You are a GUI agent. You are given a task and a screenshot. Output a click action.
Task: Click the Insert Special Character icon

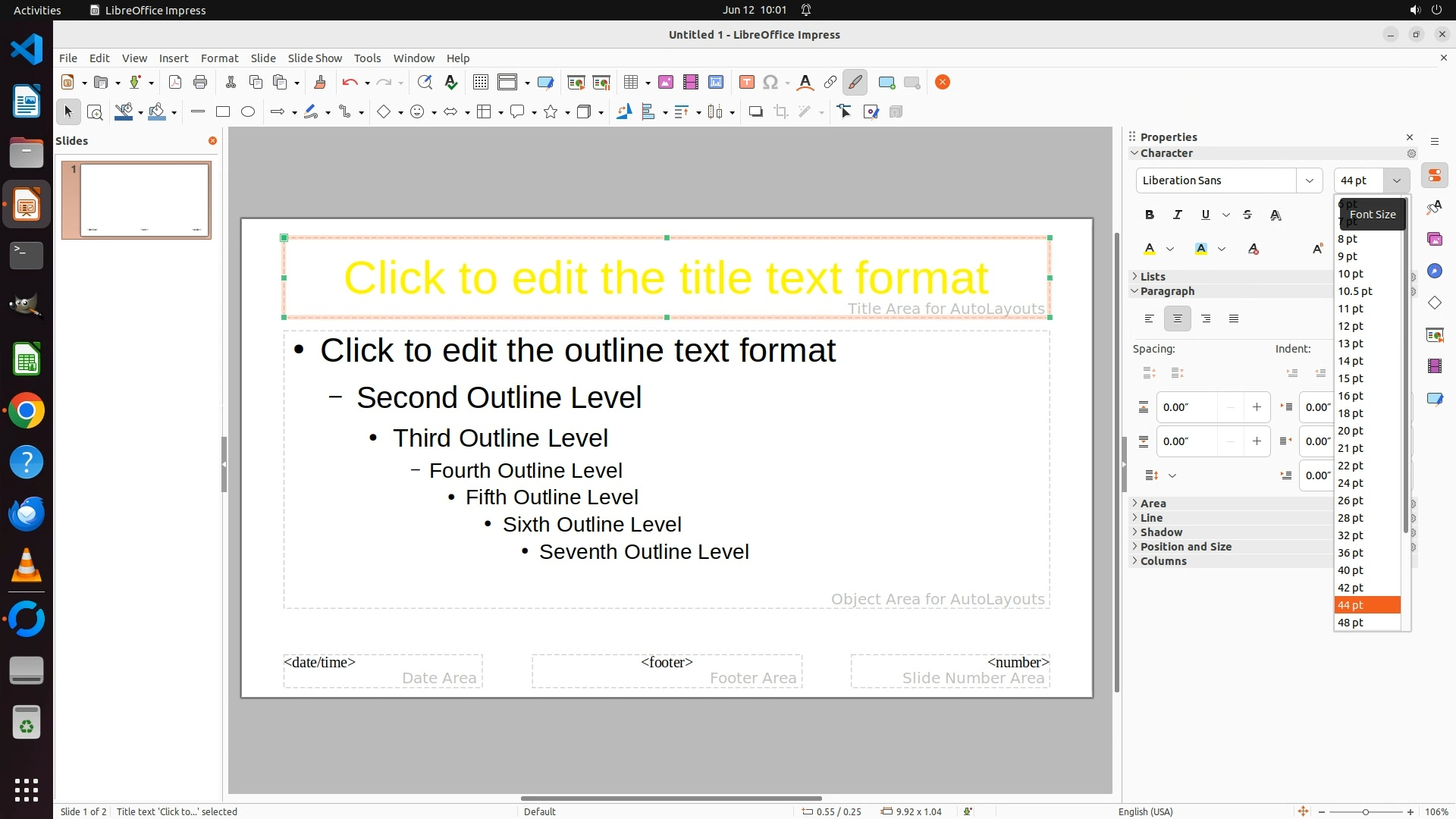[x=770, y=83]
